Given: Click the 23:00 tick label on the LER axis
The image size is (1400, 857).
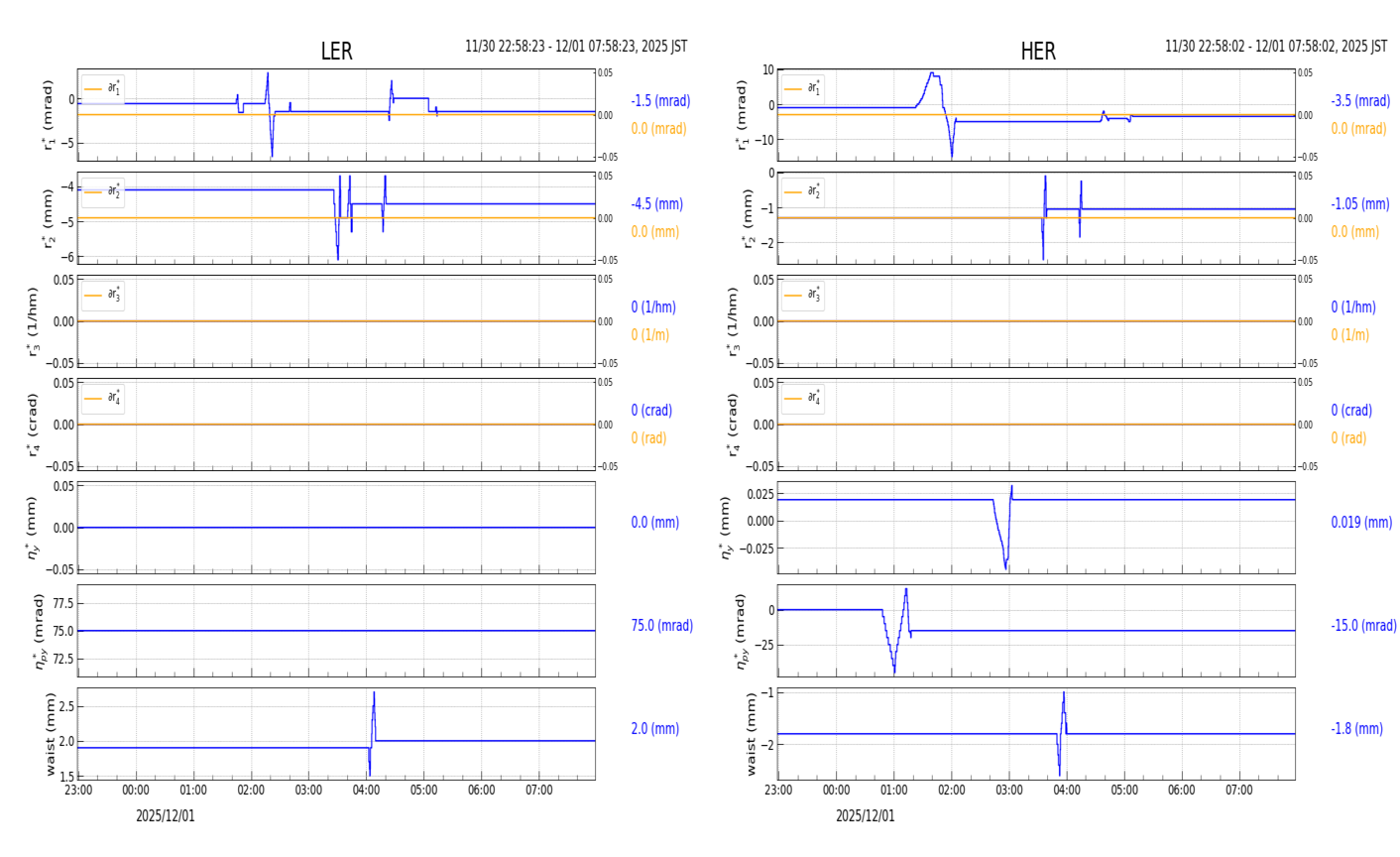Looking at the screenshot, I should point(78,791).
